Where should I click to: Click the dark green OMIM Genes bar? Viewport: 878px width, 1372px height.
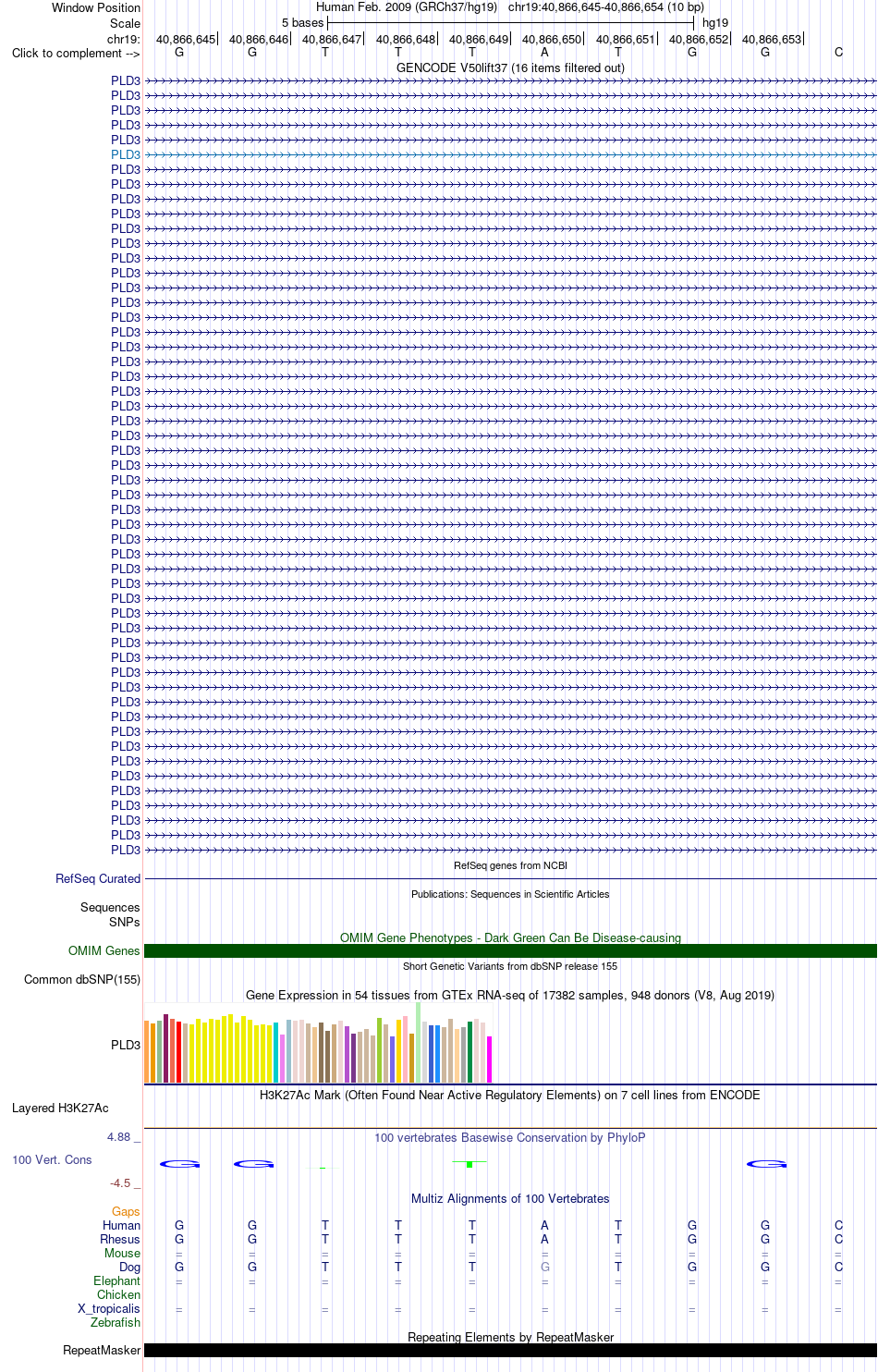click(x=510, y=950)
